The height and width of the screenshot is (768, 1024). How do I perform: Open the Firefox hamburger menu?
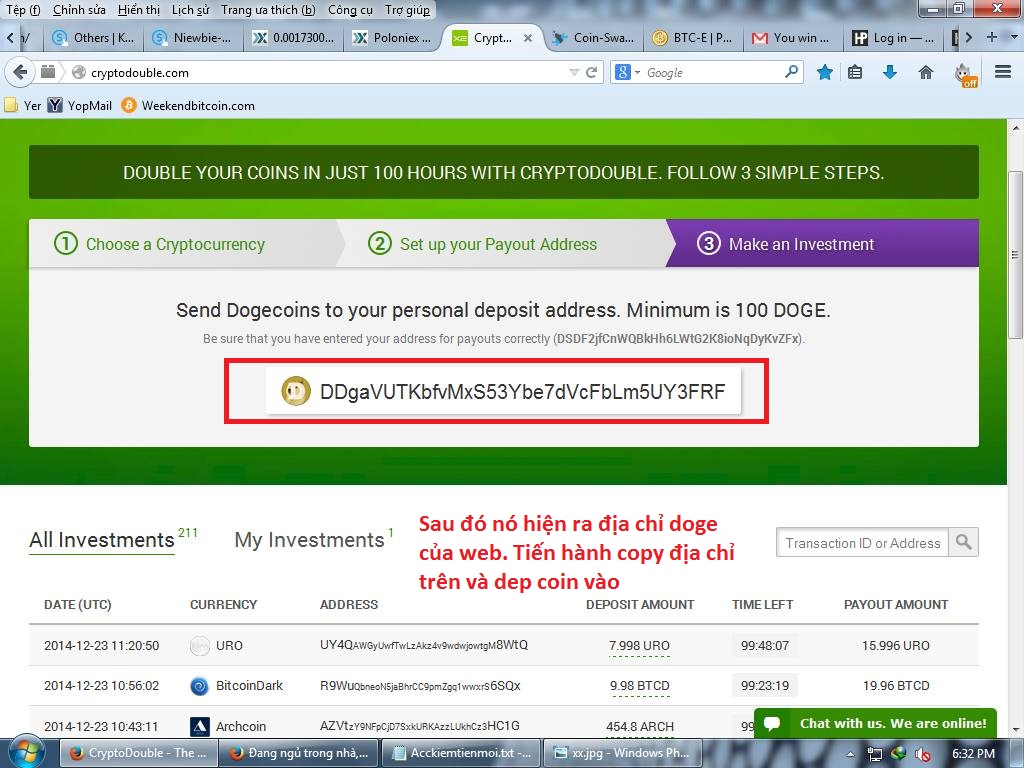[1002, 72]
